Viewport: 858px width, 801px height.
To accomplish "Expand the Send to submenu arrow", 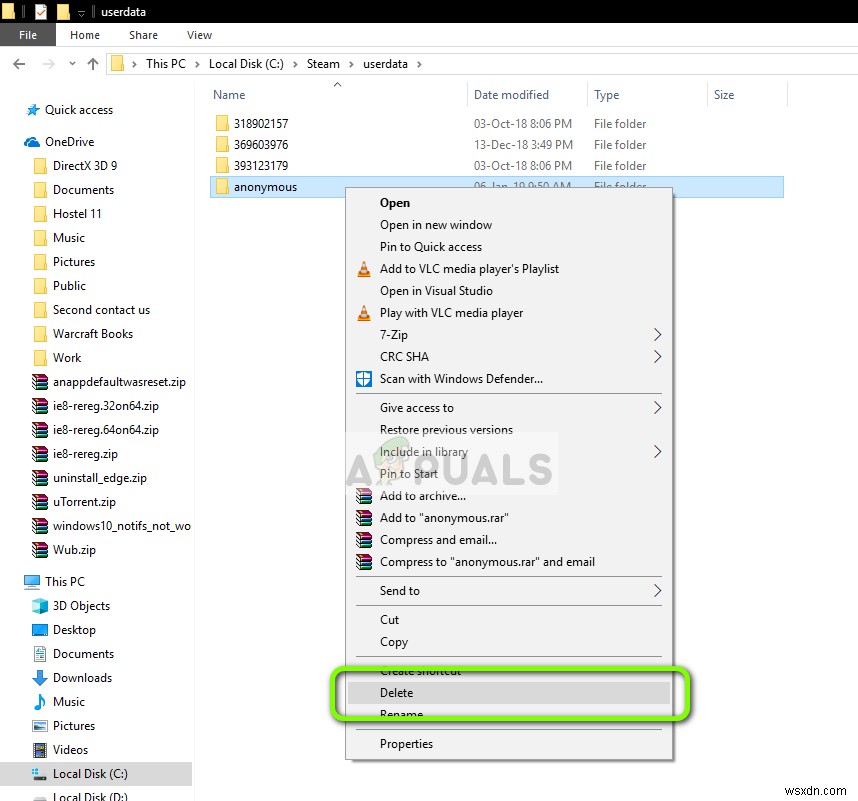I will [x=657, y=591].
